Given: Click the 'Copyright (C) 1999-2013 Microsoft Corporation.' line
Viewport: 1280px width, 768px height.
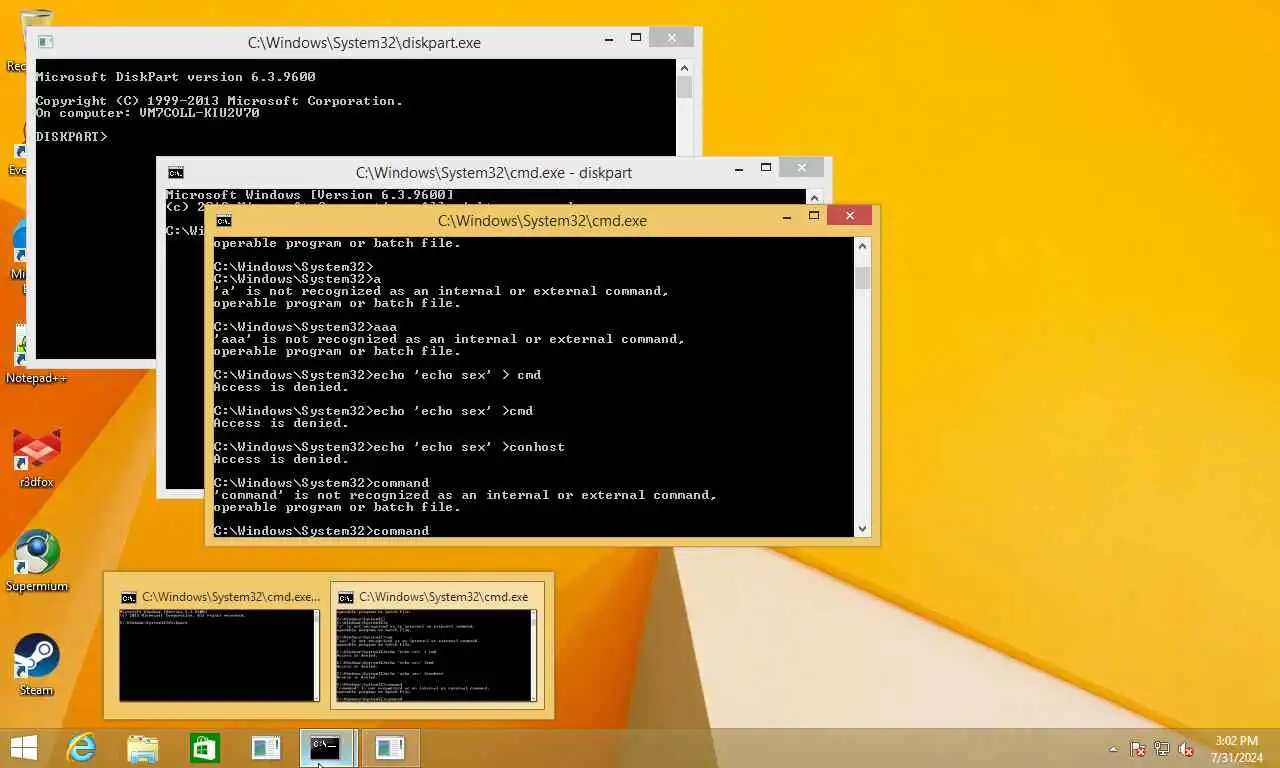Looking at the screenshot, I should coord(219,101).
